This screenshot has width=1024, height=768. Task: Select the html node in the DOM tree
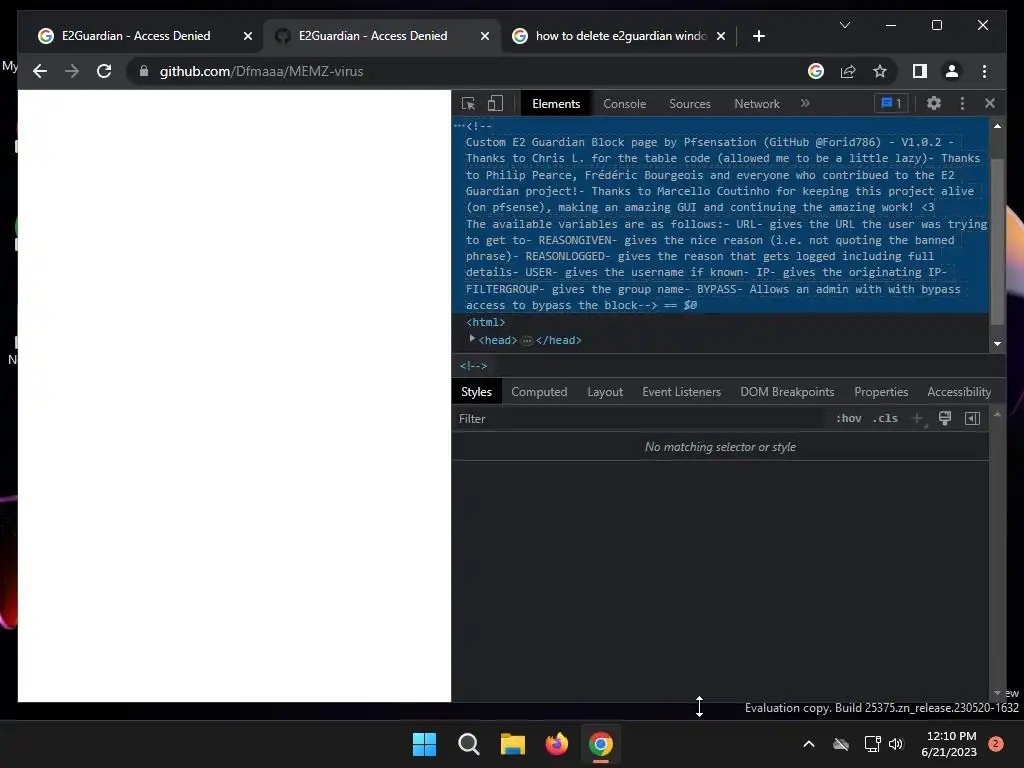485,322
